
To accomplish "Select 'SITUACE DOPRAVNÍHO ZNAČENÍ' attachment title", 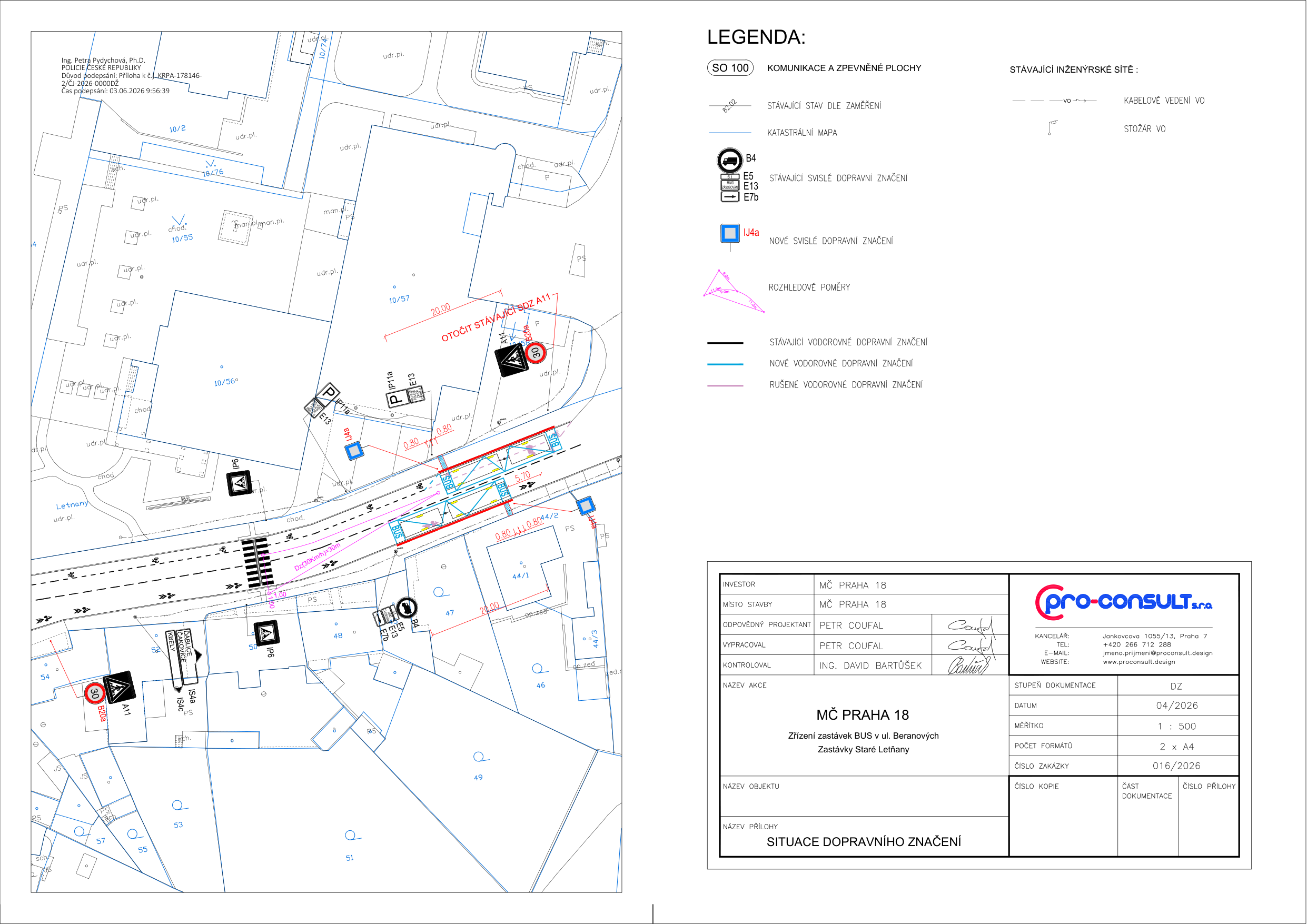I will point(864,841).
